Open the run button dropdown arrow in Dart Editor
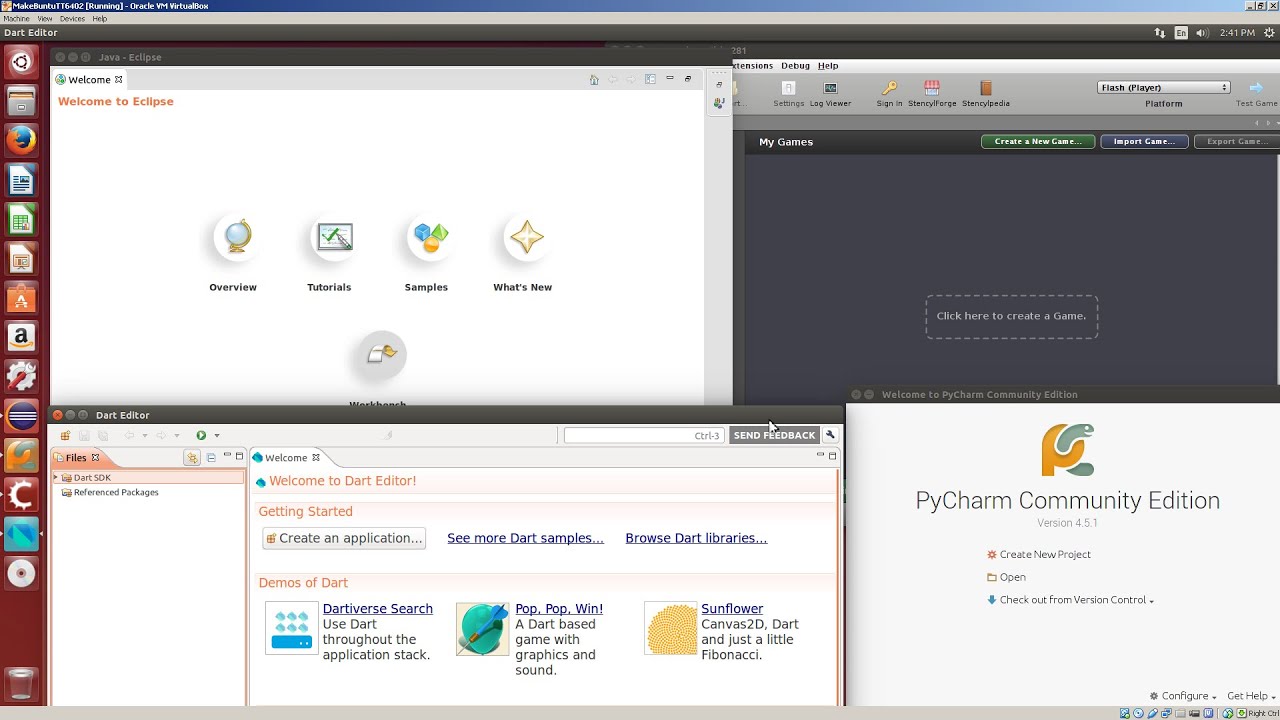This screenshot has width=1280, height=720. [217, 436]
